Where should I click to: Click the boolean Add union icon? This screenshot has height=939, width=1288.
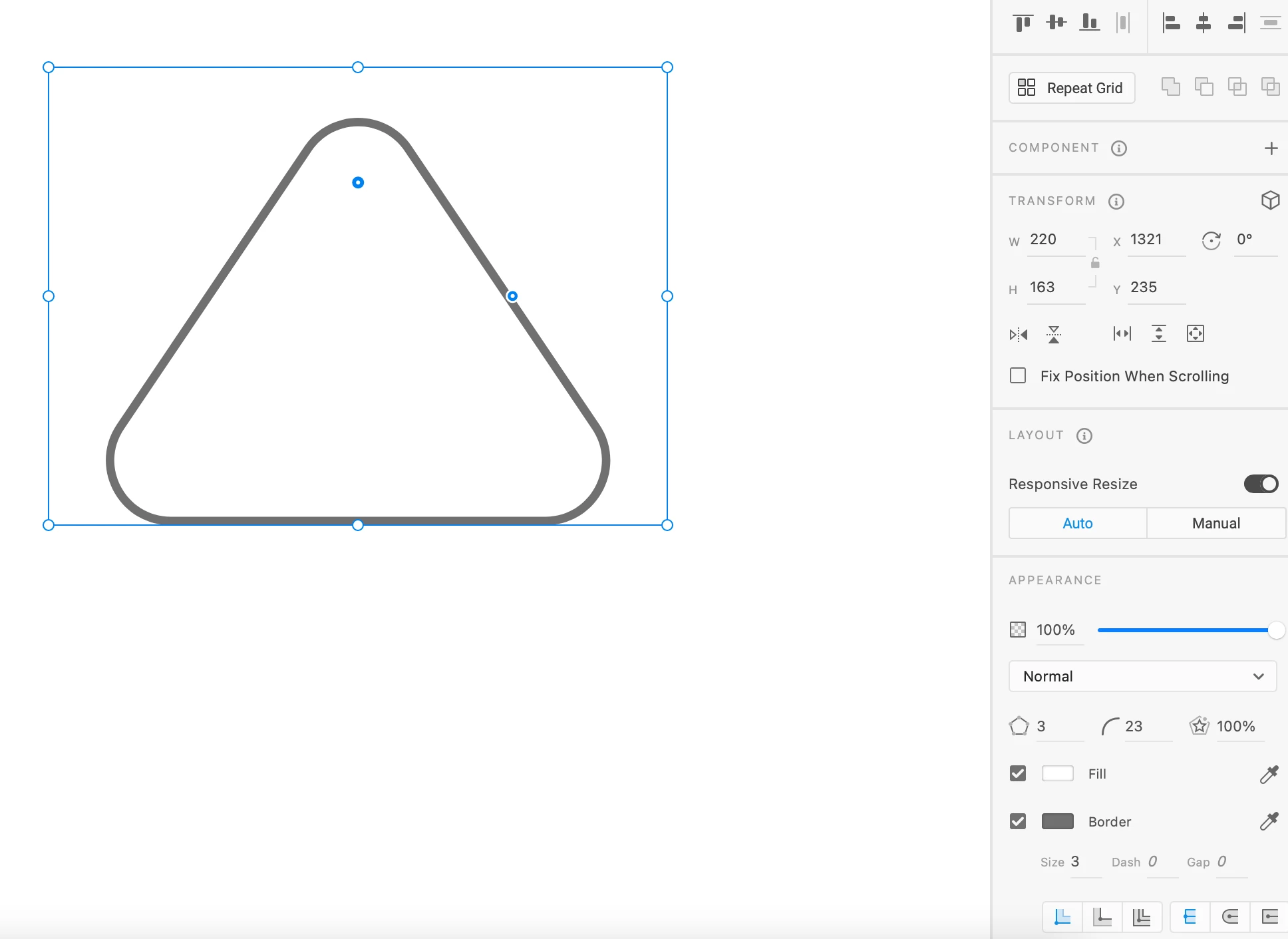[1170, 87]
